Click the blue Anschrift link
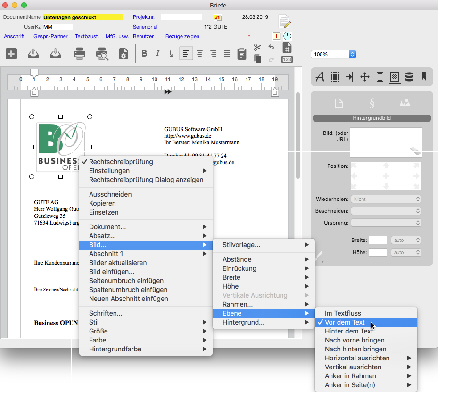 (x=14, y=36)
